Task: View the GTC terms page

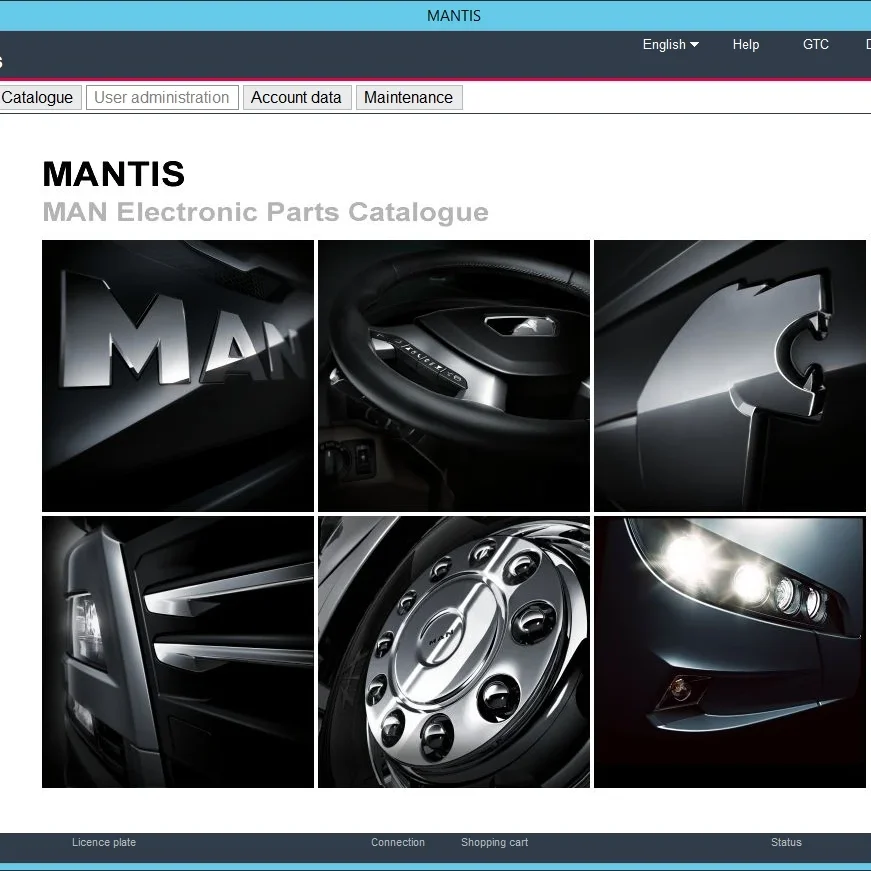Action: pos(815,44)
